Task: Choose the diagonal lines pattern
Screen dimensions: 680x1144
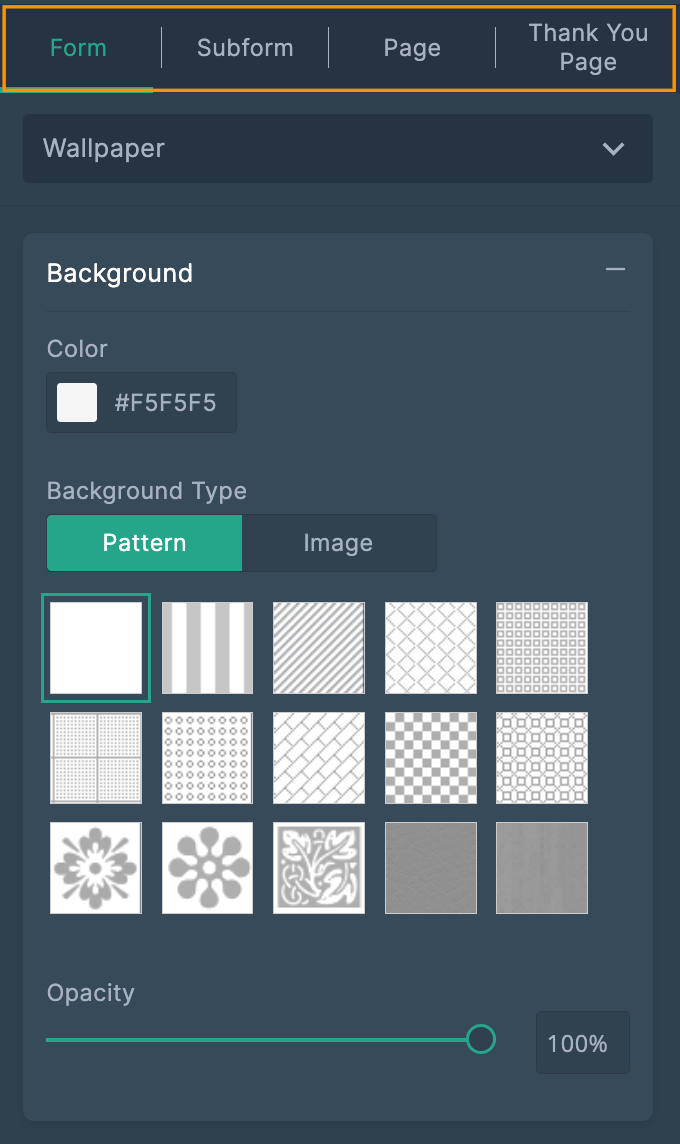Action: [x=319, y=648]
